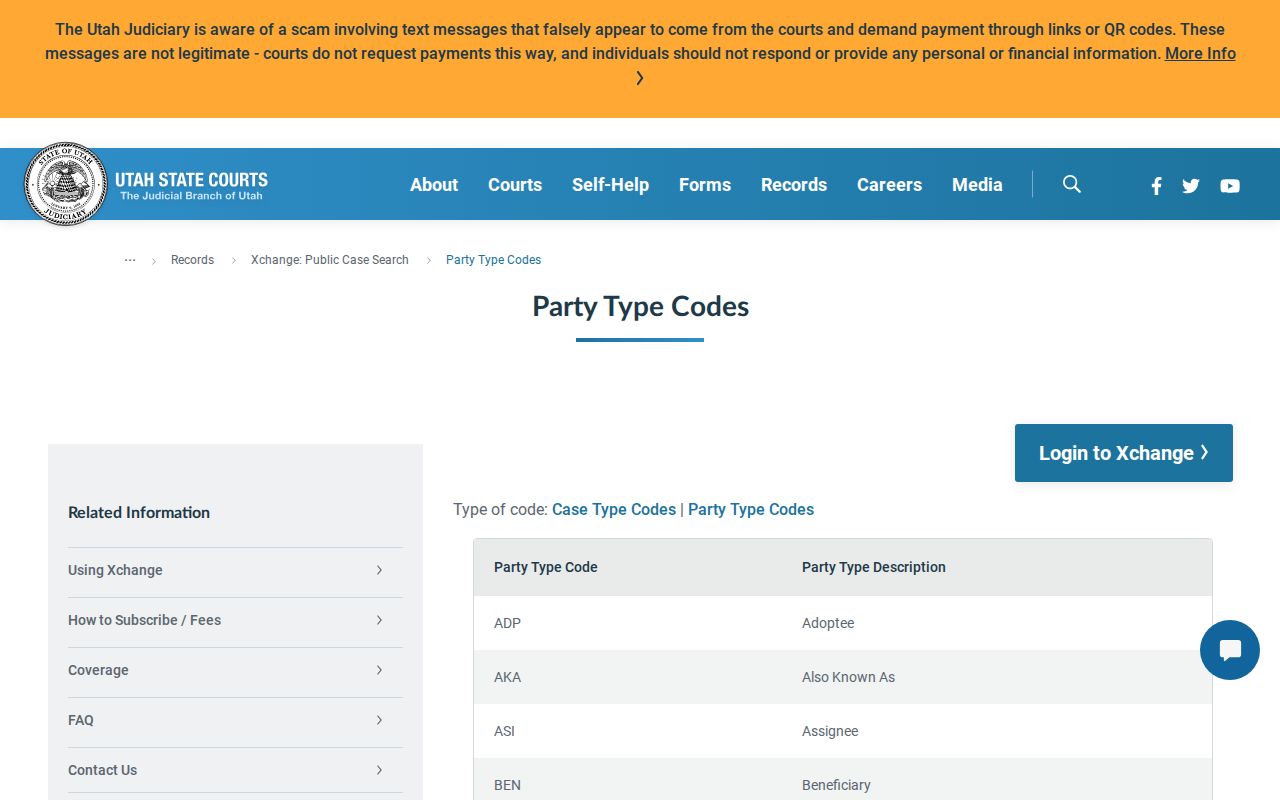Open the YouTube icon link
Screen dimensions: 1280x800
(1230, 185)
